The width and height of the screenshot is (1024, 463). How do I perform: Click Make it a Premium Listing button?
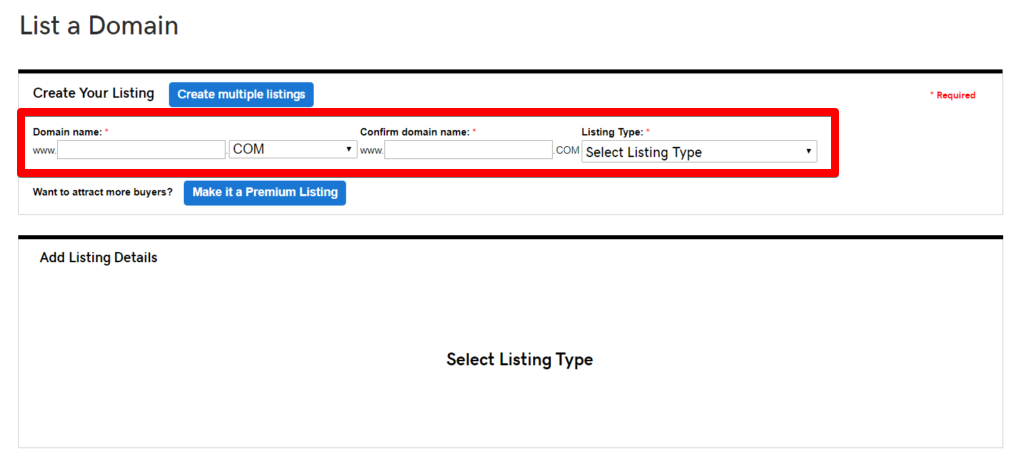(x=264, y=193)
